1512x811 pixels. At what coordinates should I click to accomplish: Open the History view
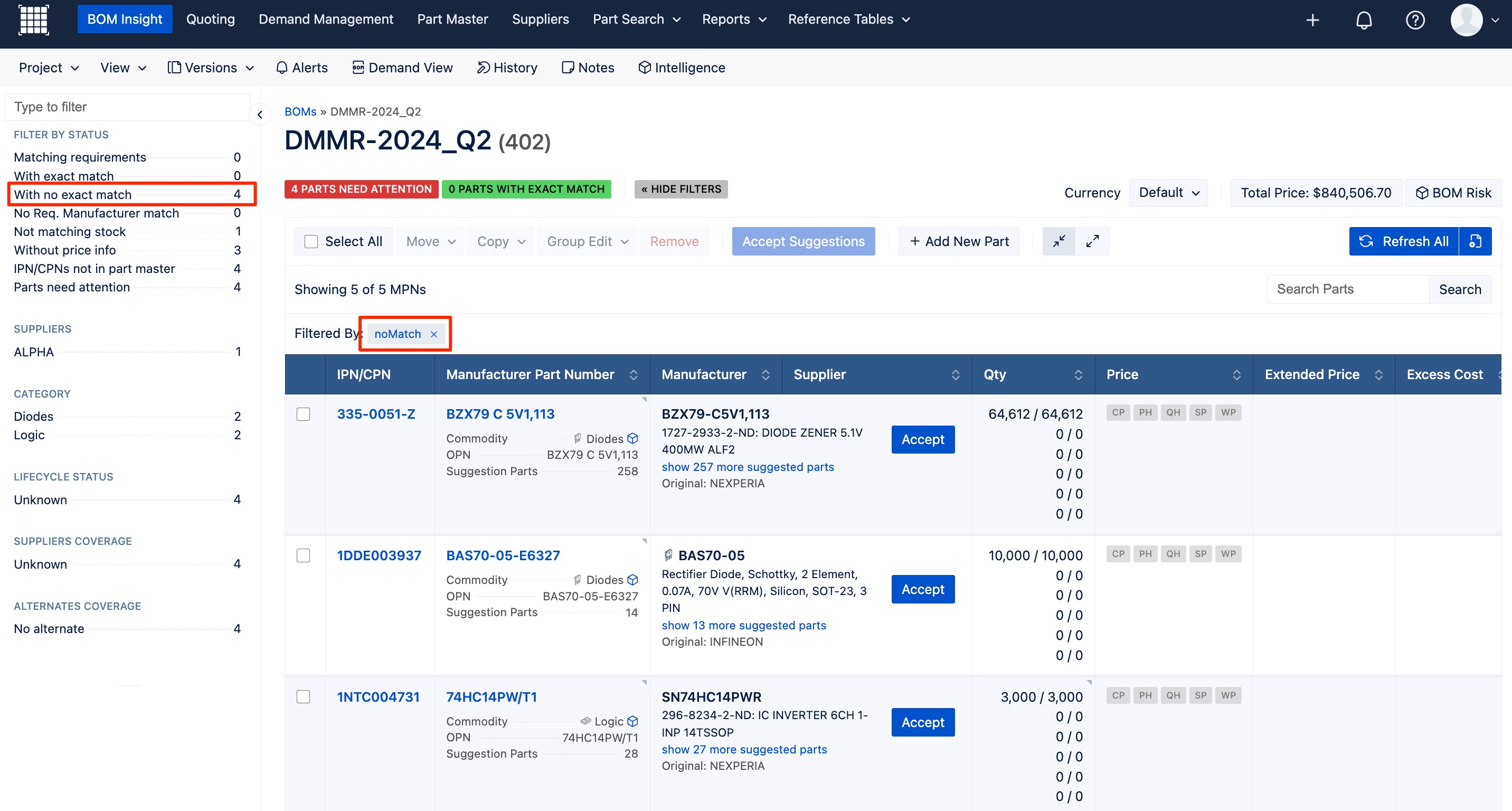click(x=507, y=68)
